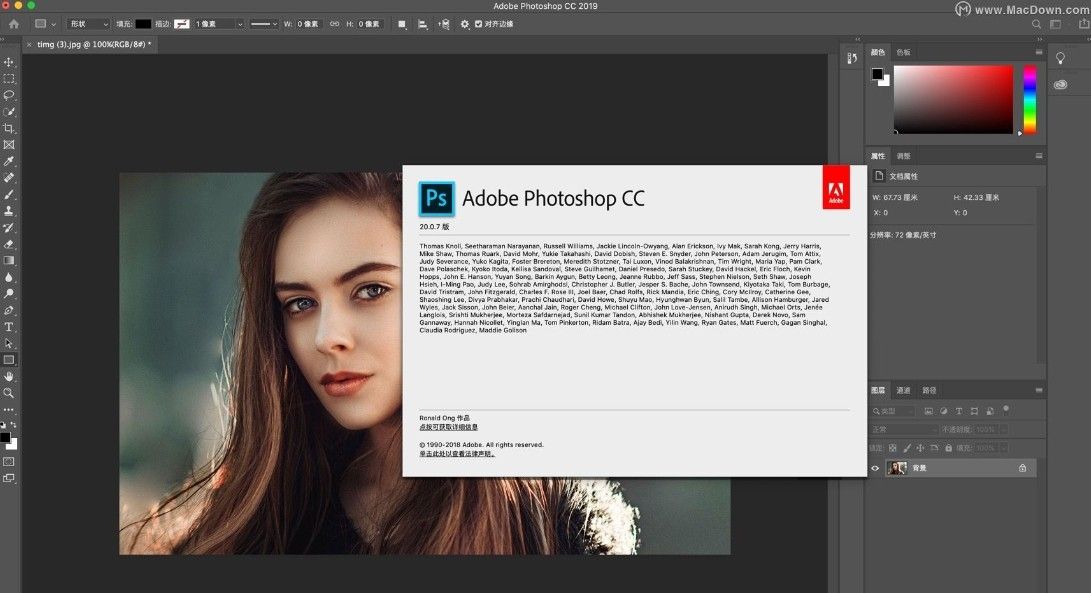Open the blend mode dropdown 正常
This screenshot has height=593, width=1091.
click(x=903, y=429)
